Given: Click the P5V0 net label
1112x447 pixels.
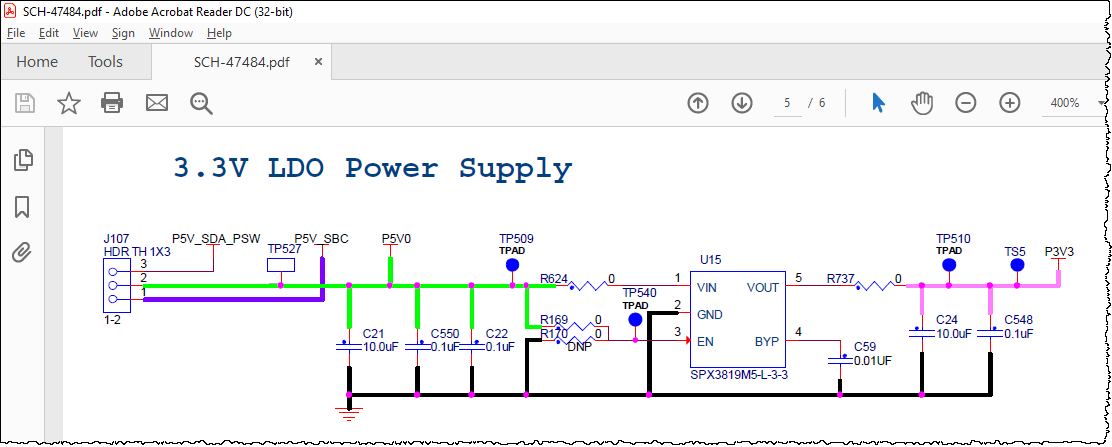Looking at the screenshot, I should (396, 238).
